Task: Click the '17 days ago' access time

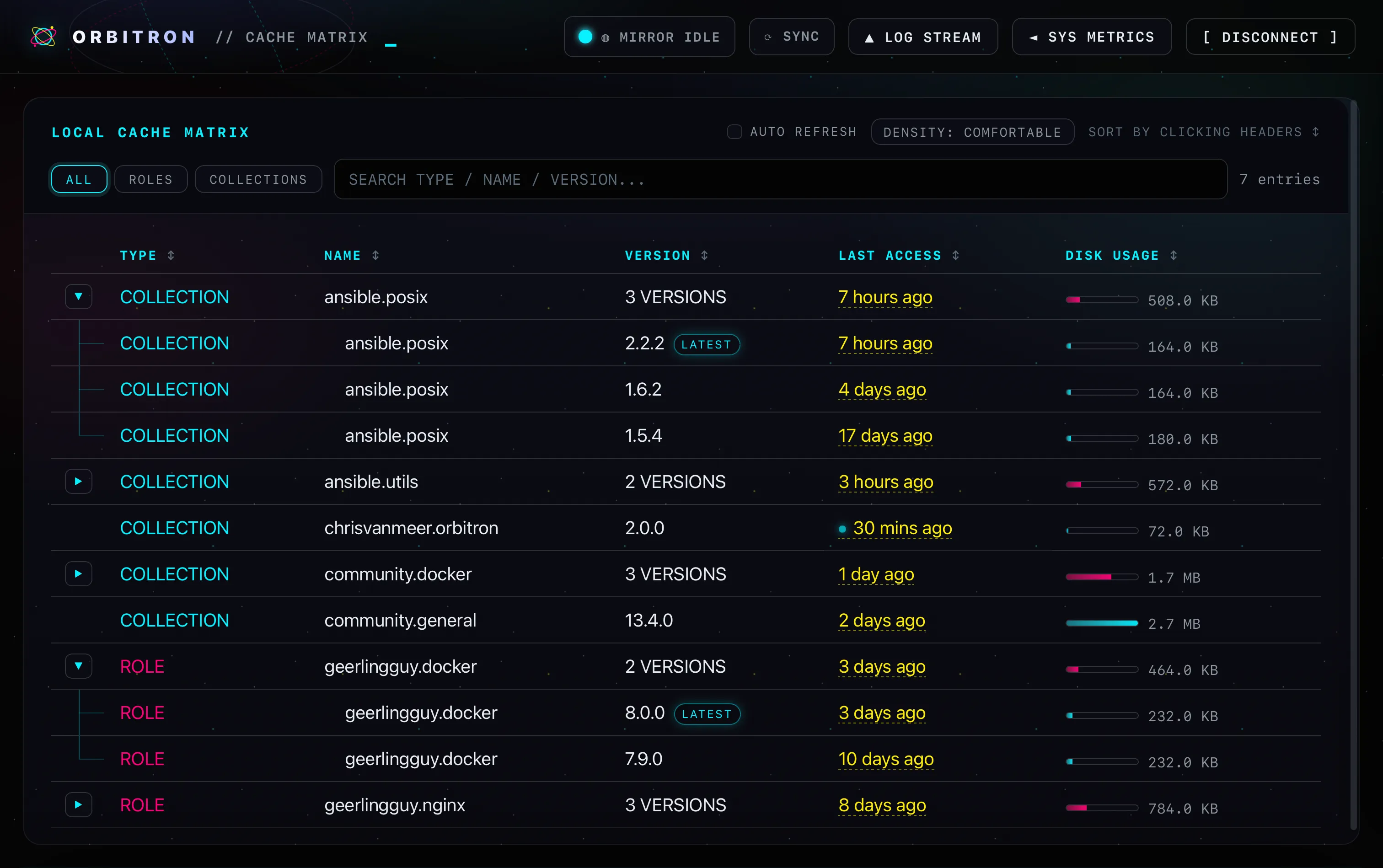Action: (885, 436)
